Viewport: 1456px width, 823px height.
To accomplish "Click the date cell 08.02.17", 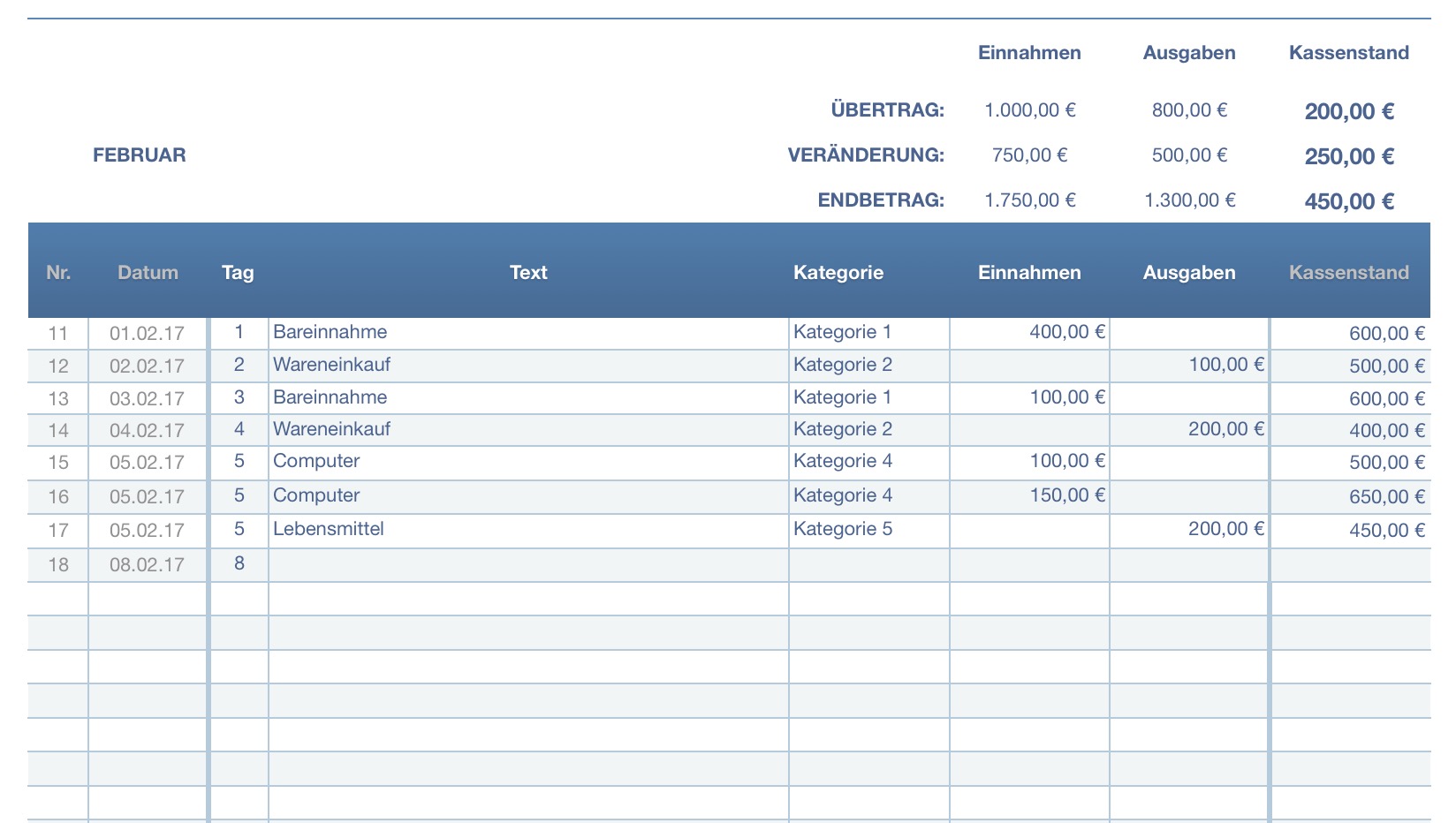I will point(147,564).
